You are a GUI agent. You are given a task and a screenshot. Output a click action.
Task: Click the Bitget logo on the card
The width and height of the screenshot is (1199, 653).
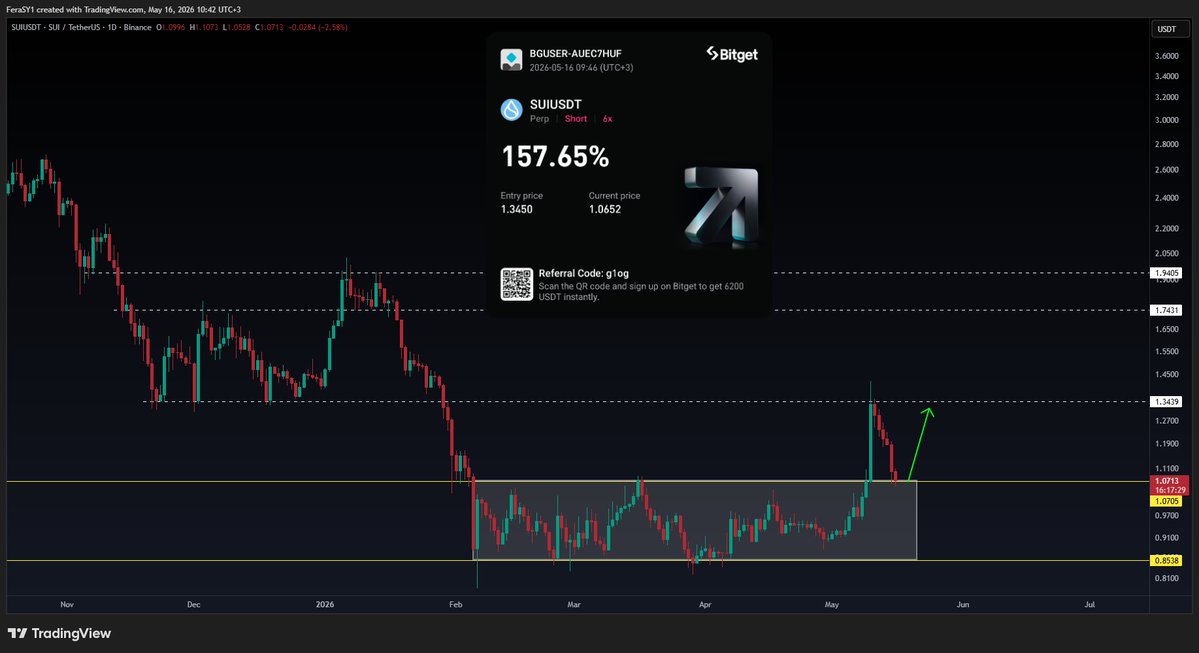[x=732, y=54]
